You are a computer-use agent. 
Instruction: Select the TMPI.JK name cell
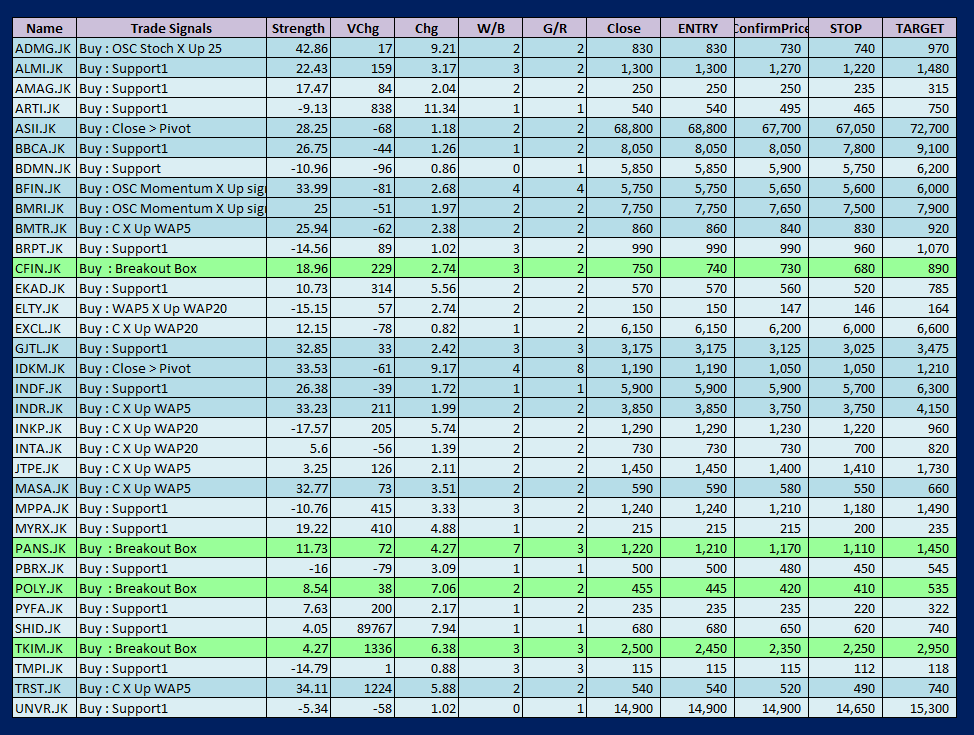(x=45, y=668)
